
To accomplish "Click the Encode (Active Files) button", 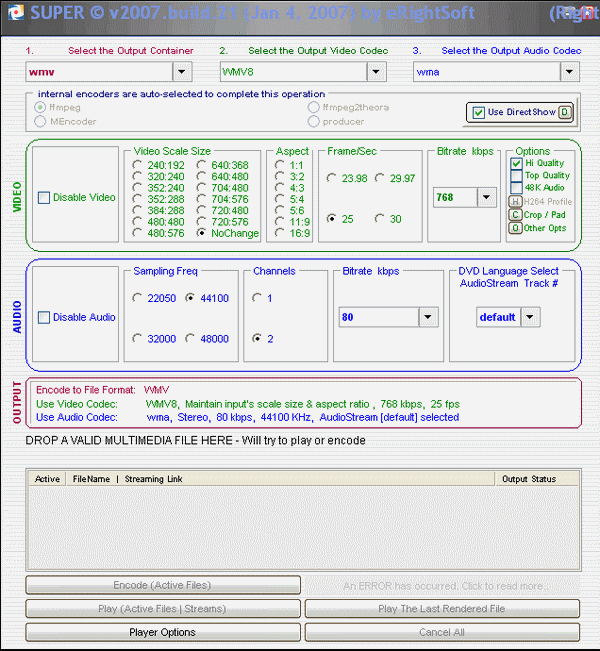I will click(162, 585).
